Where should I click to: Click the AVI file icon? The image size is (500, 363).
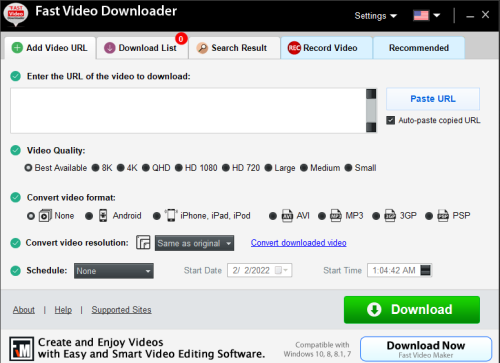[x=287, y=216]
